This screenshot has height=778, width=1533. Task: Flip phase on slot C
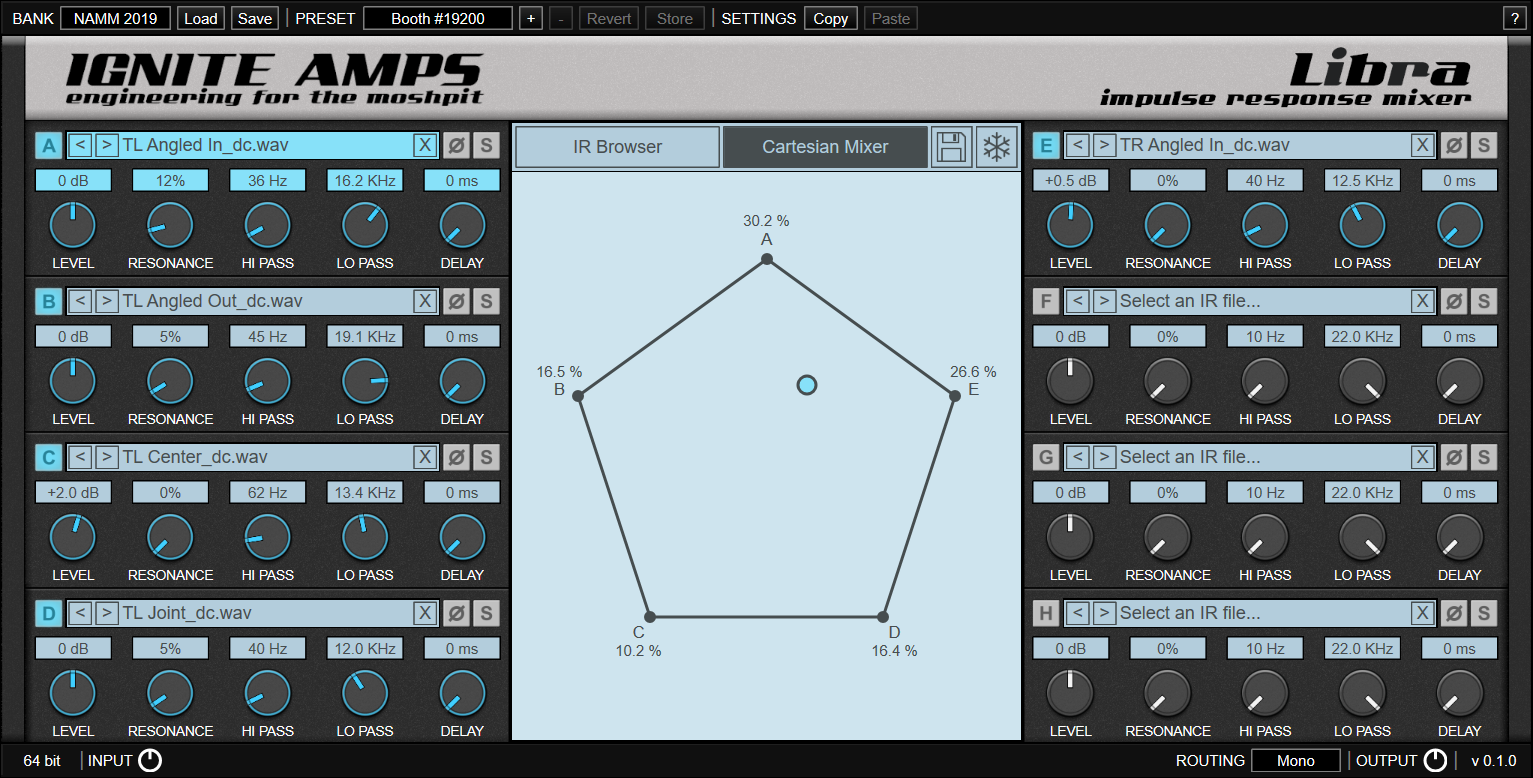tap(456, 457)
